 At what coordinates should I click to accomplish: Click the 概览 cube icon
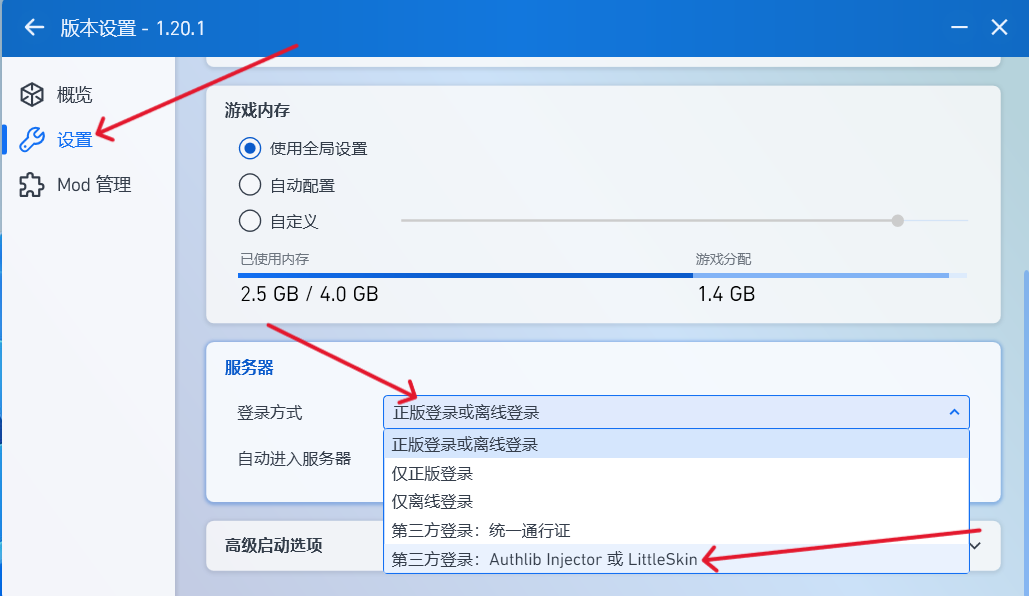[32, 95]
